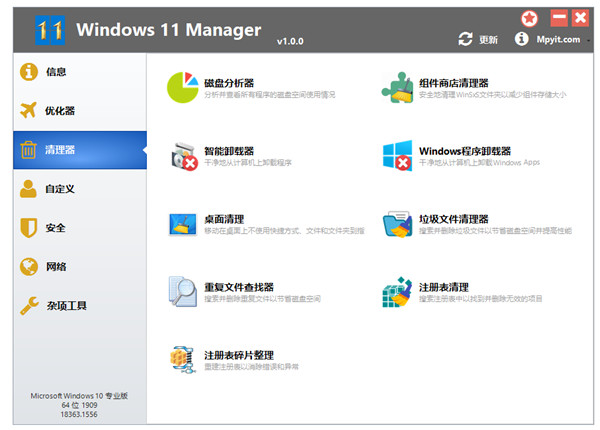
Task: Click the 64 位 1909 text
Action: click(x=79, y=405)
